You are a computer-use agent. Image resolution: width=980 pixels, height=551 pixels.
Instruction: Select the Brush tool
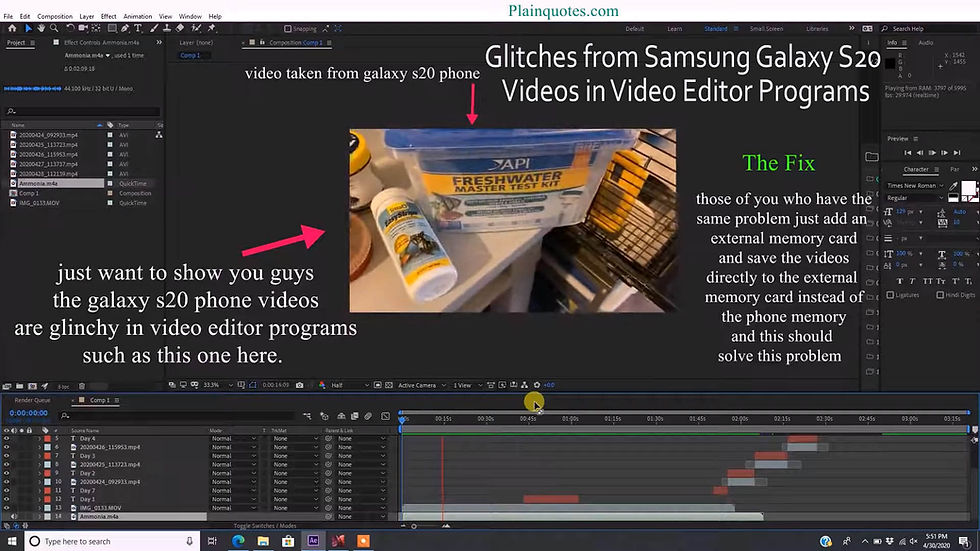point(154,28)
